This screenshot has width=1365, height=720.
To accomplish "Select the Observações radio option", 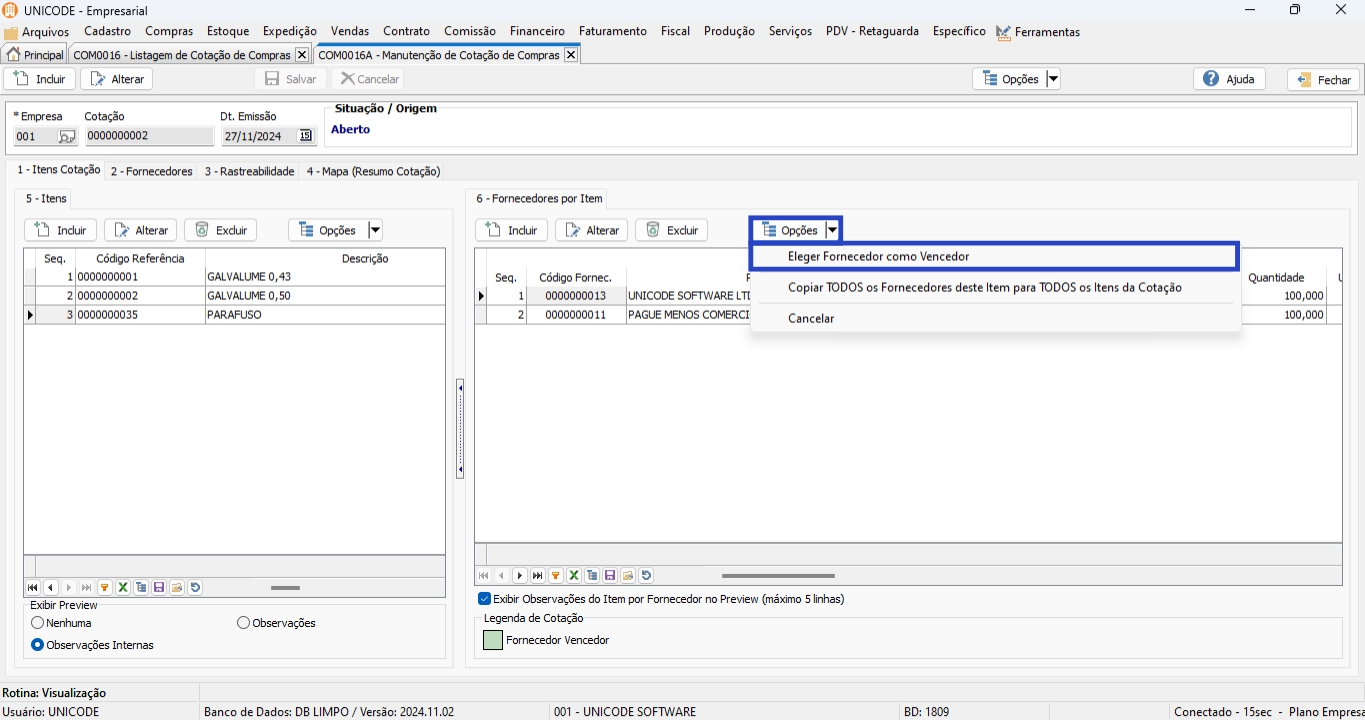I will tap(244, 623).
